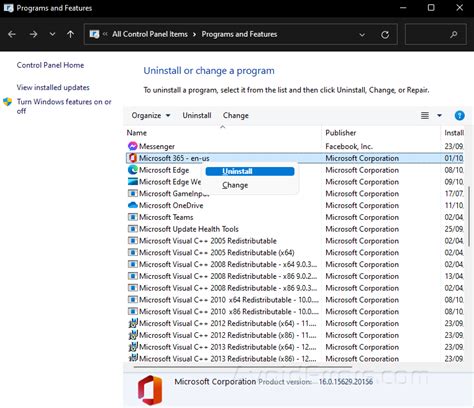Viewport: 474px width, 408px height.
Task: Open the Control Panel Home link
Action: pyautogui.click(x=50, y=65)
